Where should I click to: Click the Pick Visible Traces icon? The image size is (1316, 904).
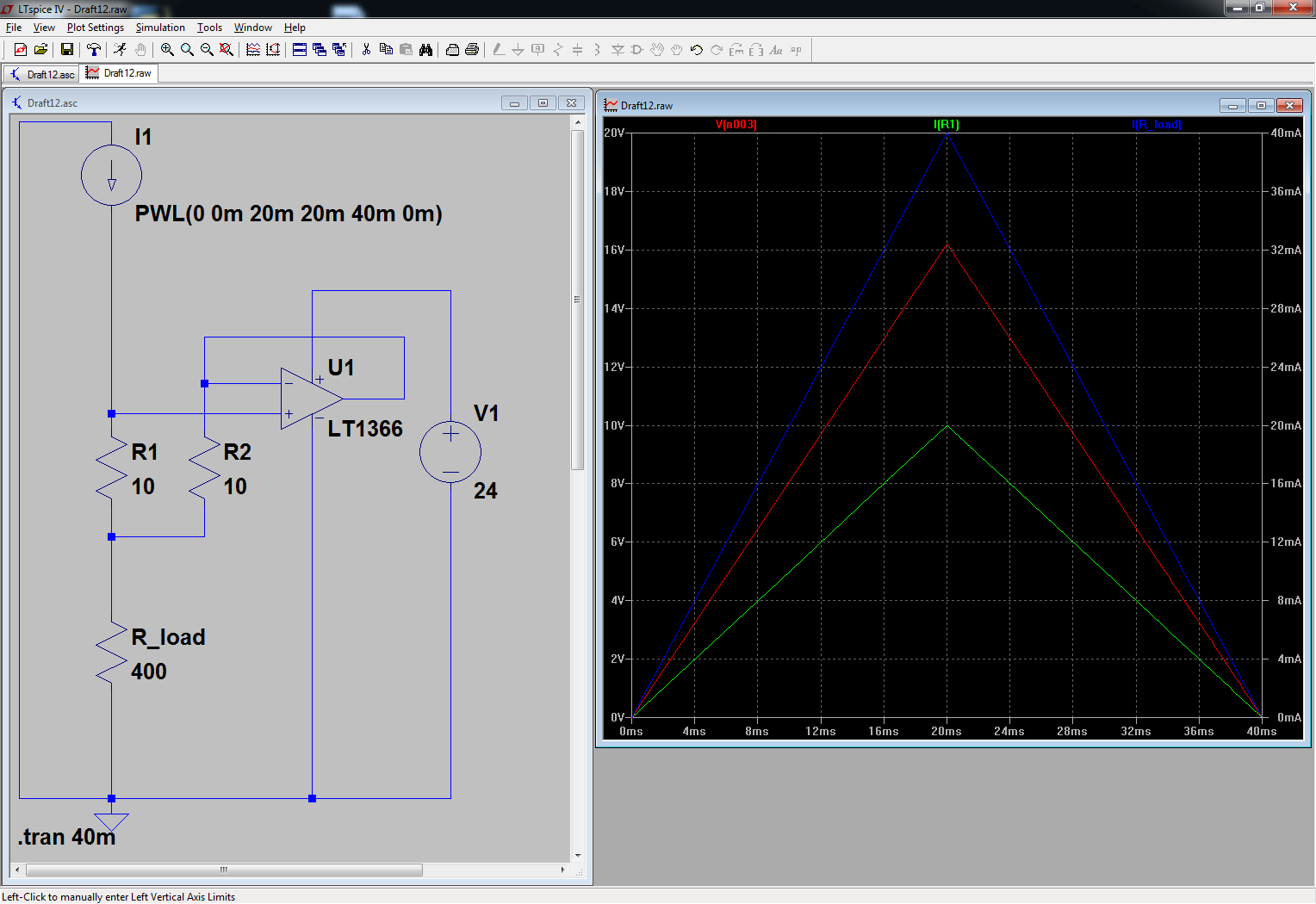point(253,50)
